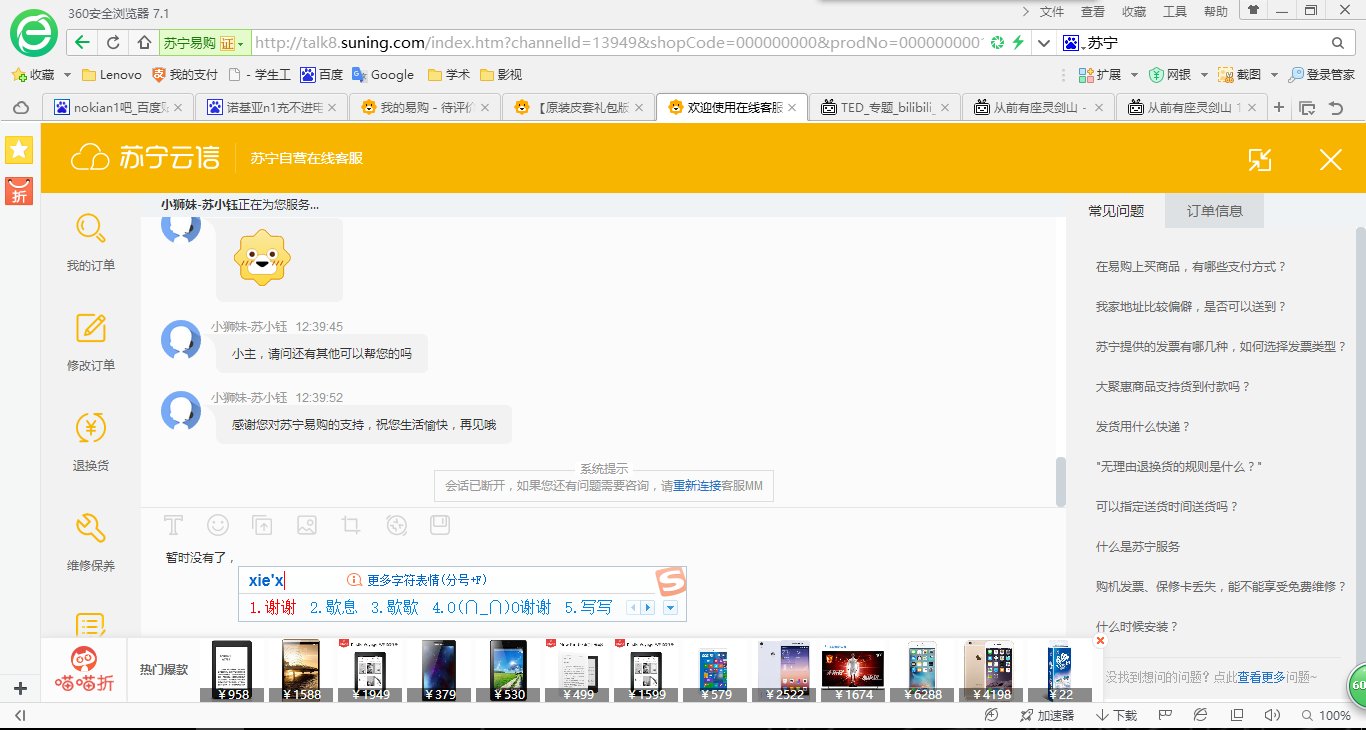Expand the address bar history dropdown chevron
The width and height of the screenshot is (1366, 730).
1044,43
